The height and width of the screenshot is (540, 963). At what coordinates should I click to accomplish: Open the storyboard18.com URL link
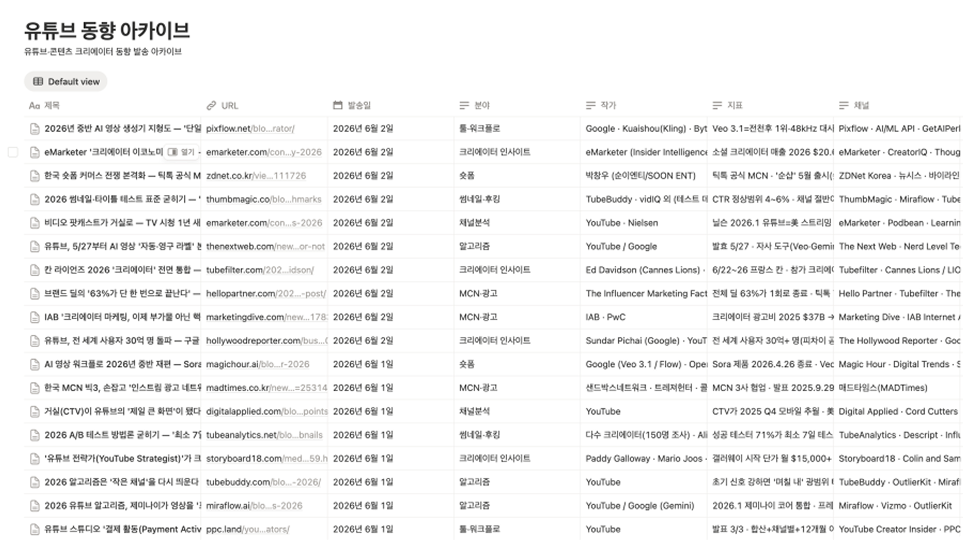point(267,459)
